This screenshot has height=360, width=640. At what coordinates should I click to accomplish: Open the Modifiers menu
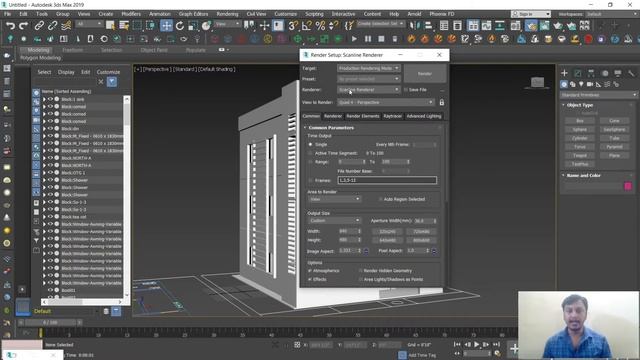131,14
